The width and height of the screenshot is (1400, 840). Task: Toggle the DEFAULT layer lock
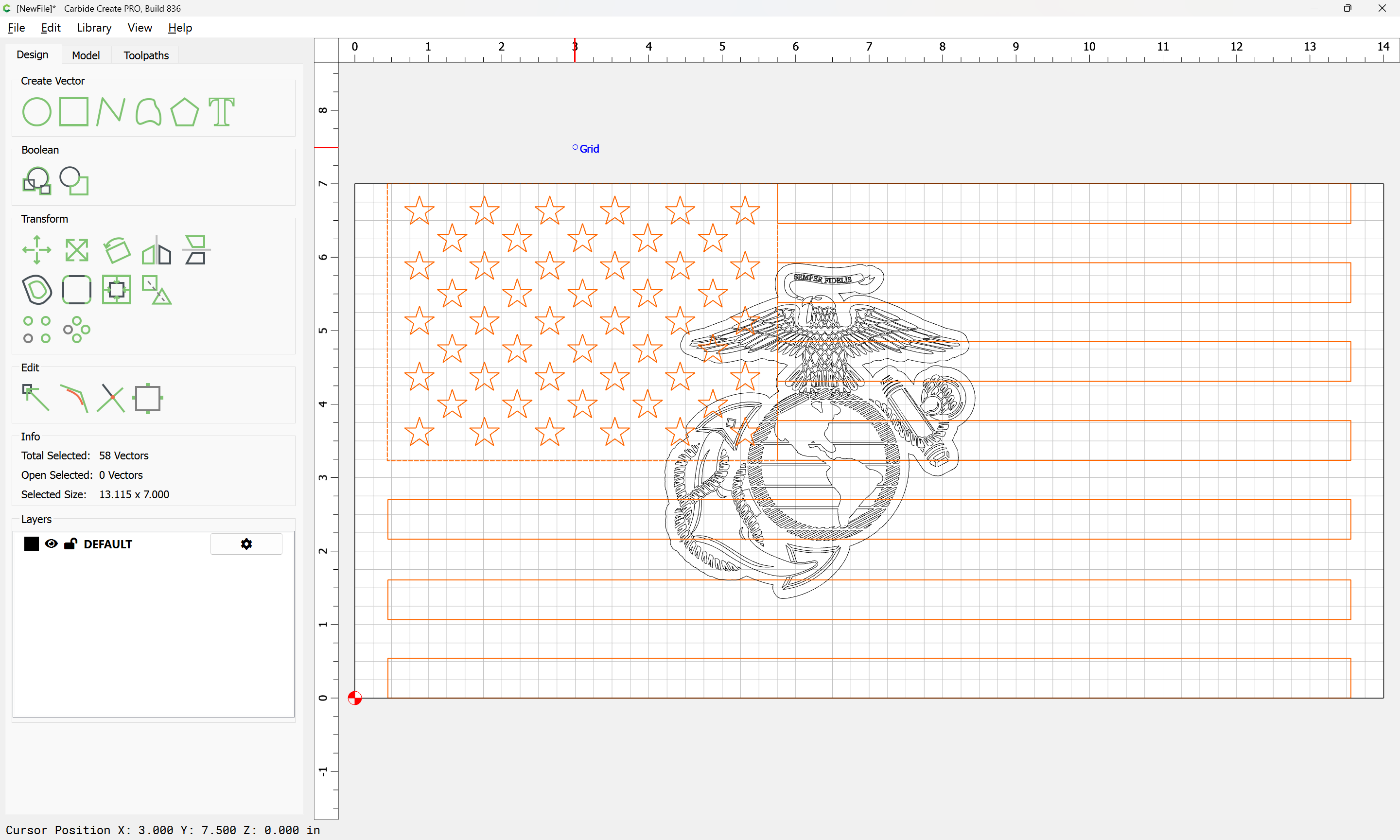point(70,544)
